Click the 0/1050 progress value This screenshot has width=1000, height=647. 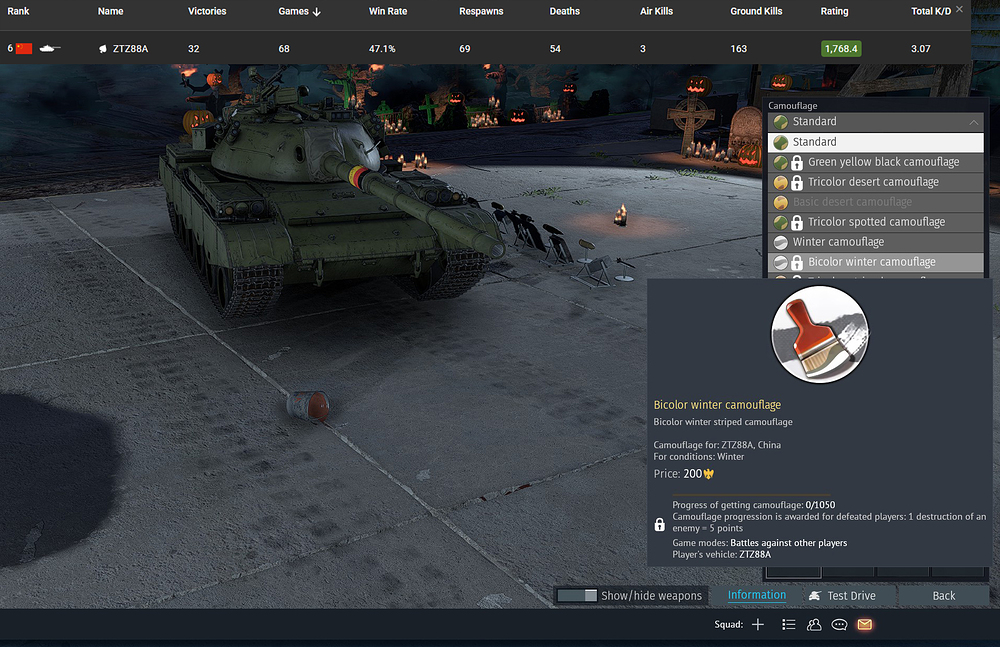coord(820,505)
